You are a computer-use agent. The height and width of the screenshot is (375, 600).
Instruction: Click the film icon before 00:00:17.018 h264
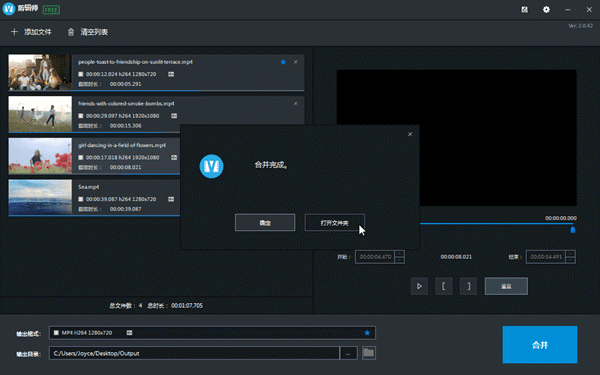click(81, 158)
